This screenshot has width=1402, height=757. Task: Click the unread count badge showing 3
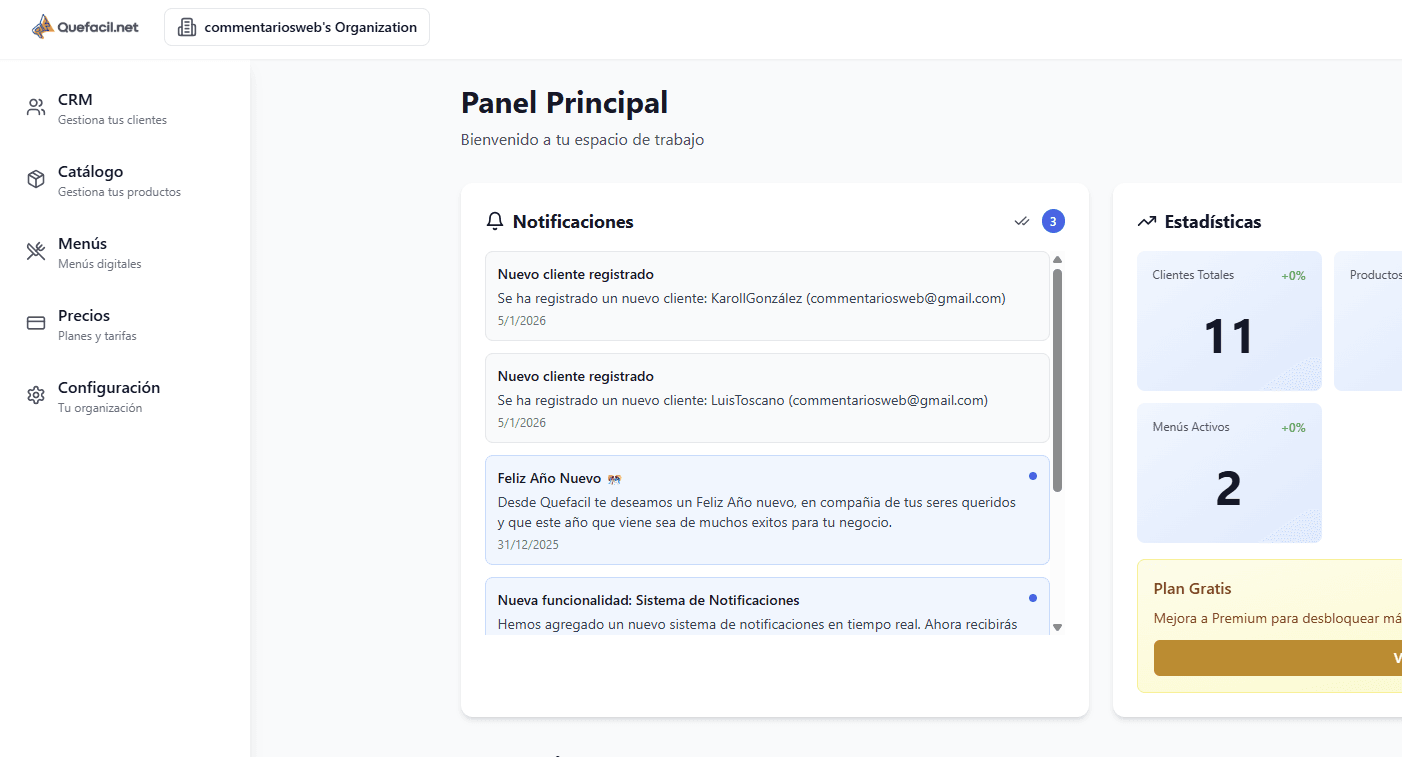click(x=1053, y=221)
